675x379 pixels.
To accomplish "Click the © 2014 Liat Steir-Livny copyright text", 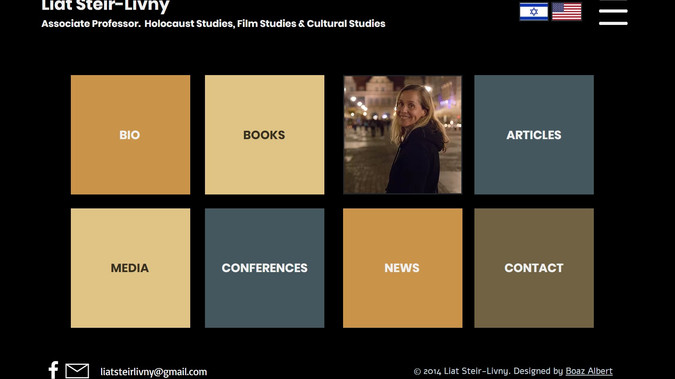I will coord(461,371).
